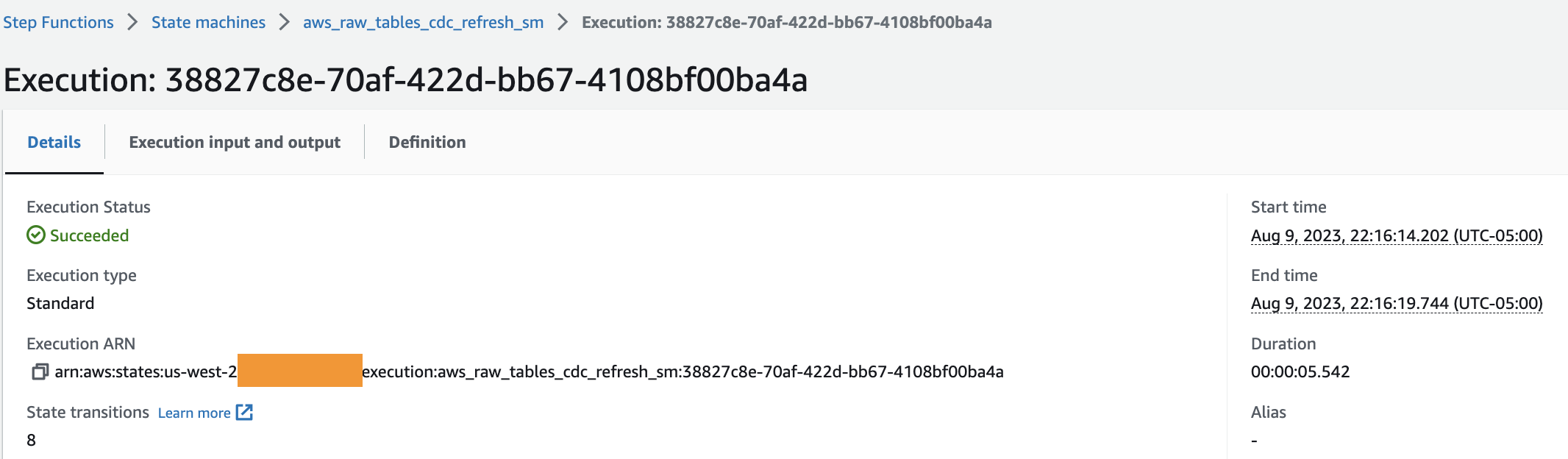The width and height of the screenshot is (1568, 459).
Task: Click the execution ID breadcrumb text
Action: [x=786, y=22]
